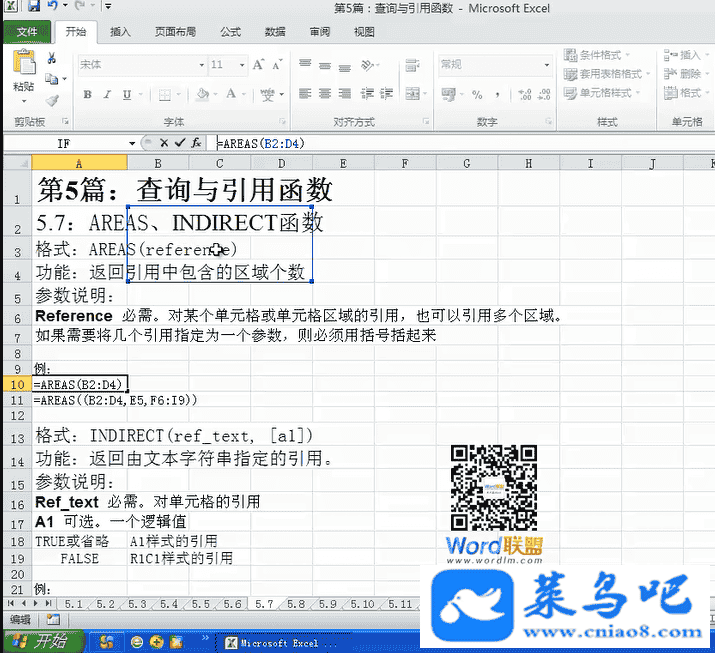Toggle Bold formatting
Viewport: 715px width, 653px height.
87,95
